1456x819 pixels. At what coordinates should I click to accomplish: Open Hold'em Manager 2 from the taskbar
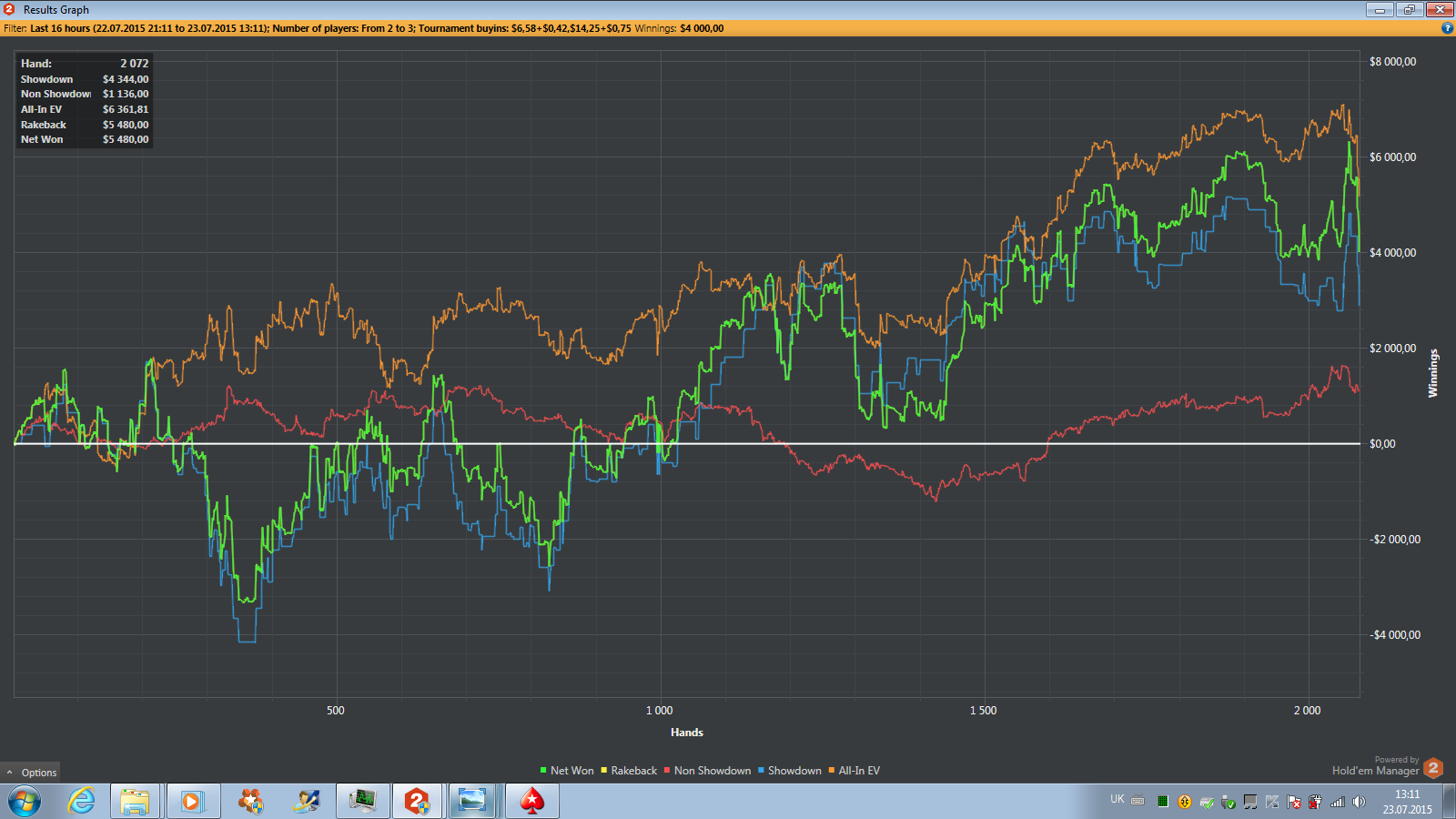(x=417, y=801)
